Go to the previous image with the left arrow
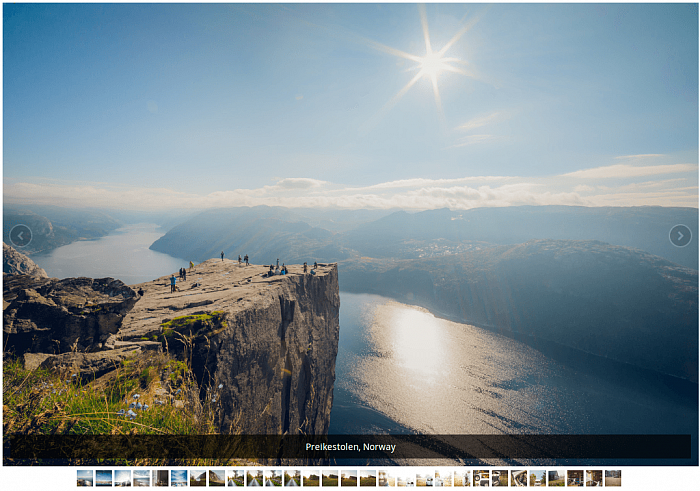 (21, 236)
